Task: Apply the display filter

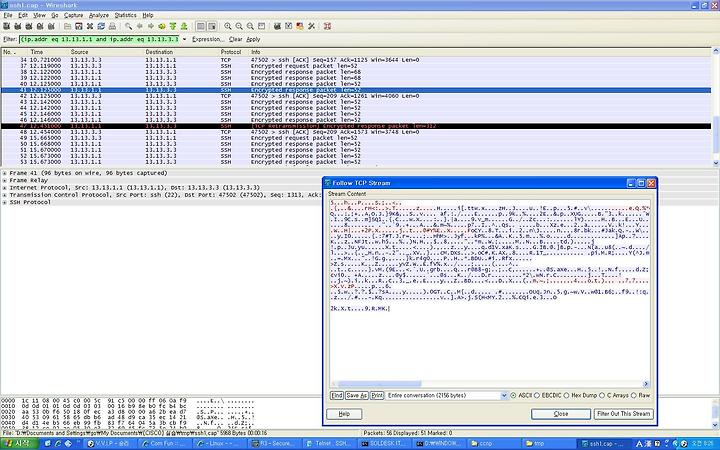Action: pyautogui.click(x=253, y=39)
